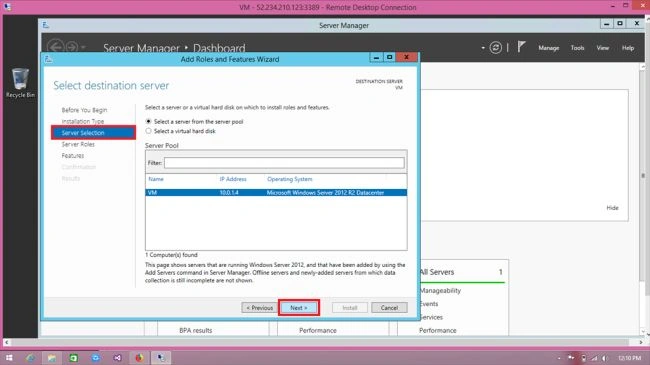Viewport: 650px width, 365px height.
Task: Open the Recycle Bin desktop icon
Action: (20, 83)
